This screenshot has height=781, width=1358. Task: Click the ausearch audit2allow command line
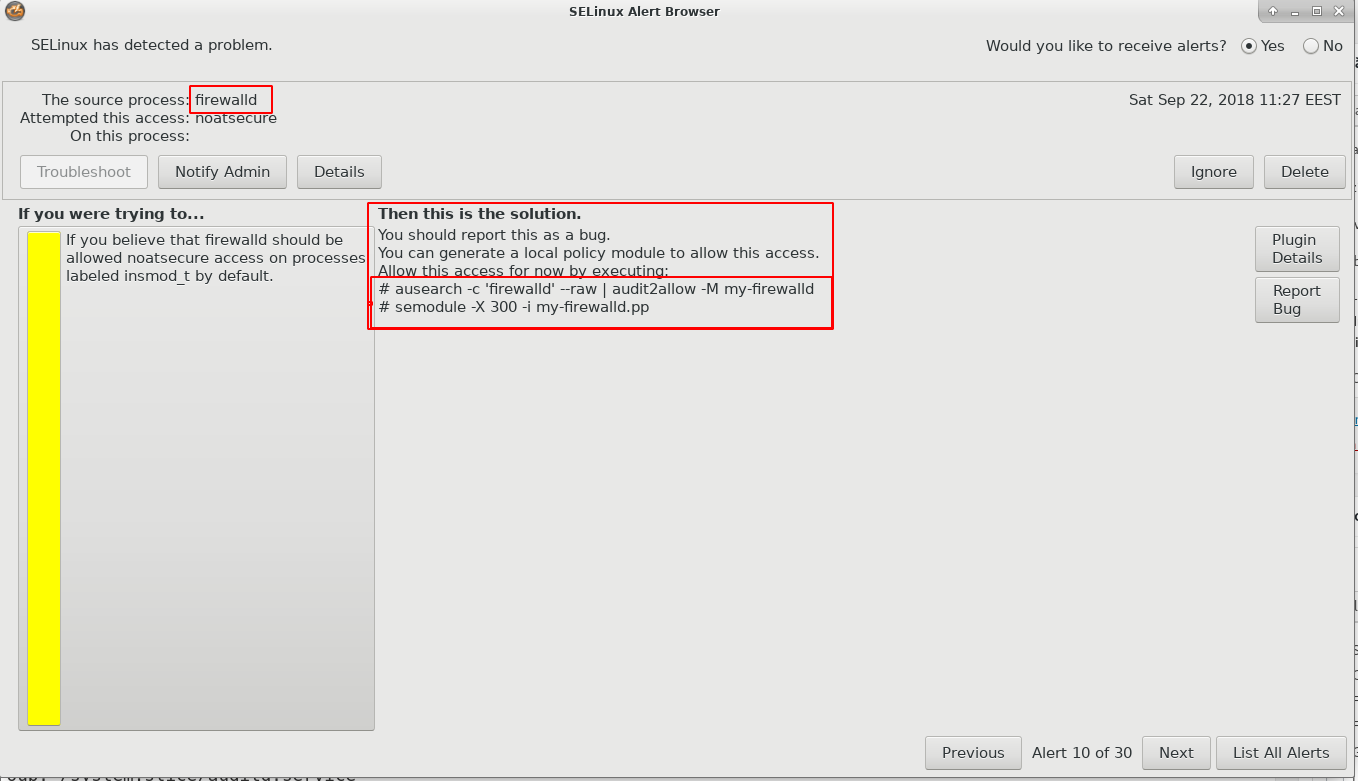597,289
